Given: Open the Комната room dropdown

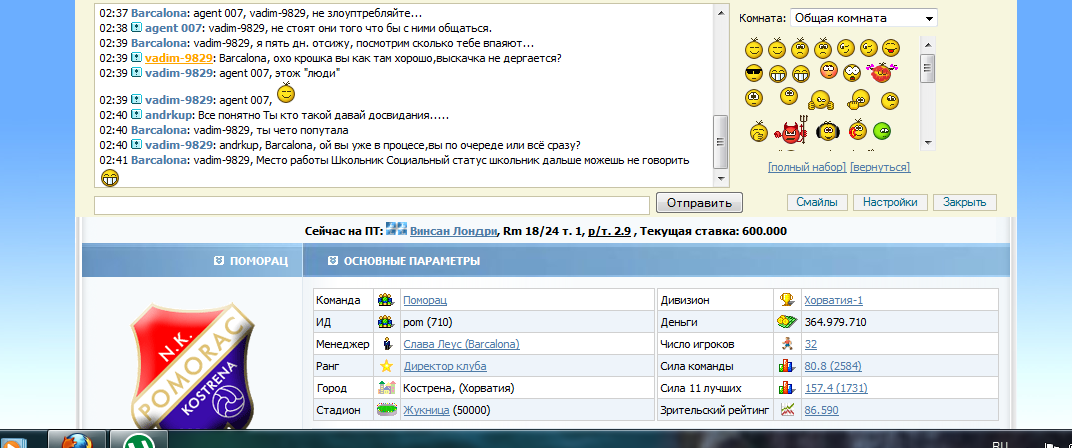Looking at the screenshot, I should (863, 18).
